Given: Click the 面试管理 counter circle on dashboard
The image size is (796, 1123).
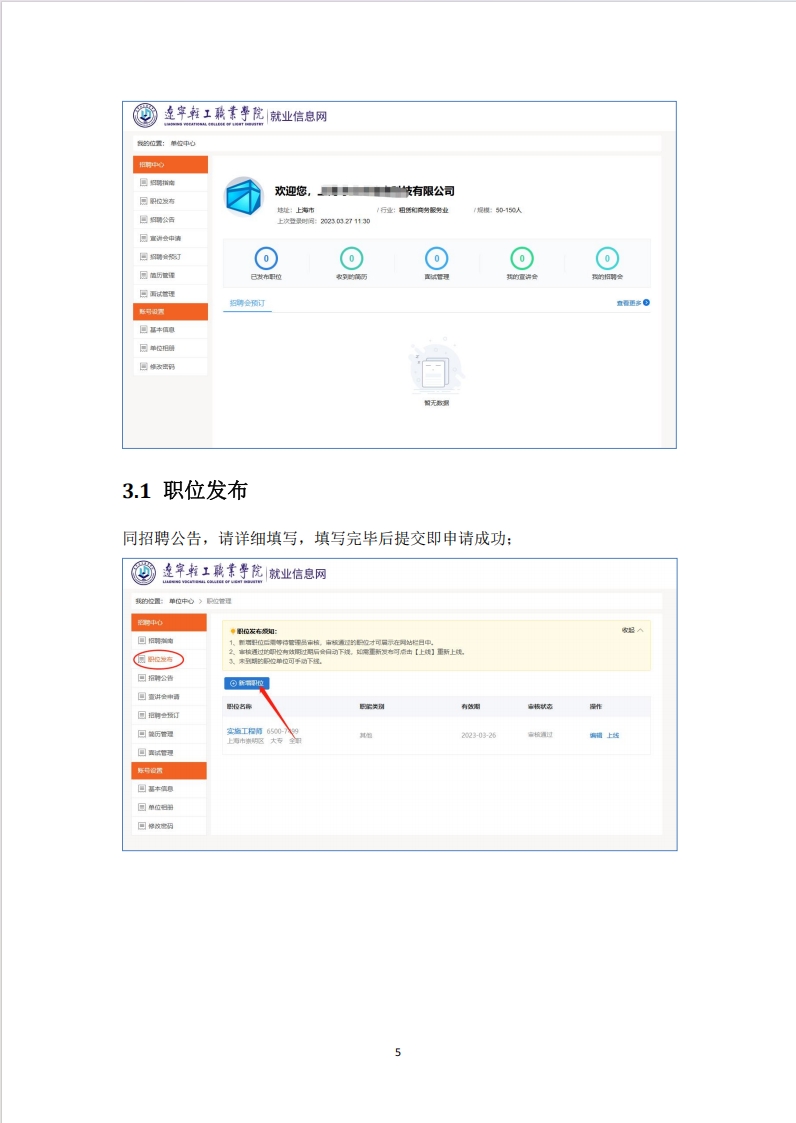Looking at the screenshot, I should 436,259.
